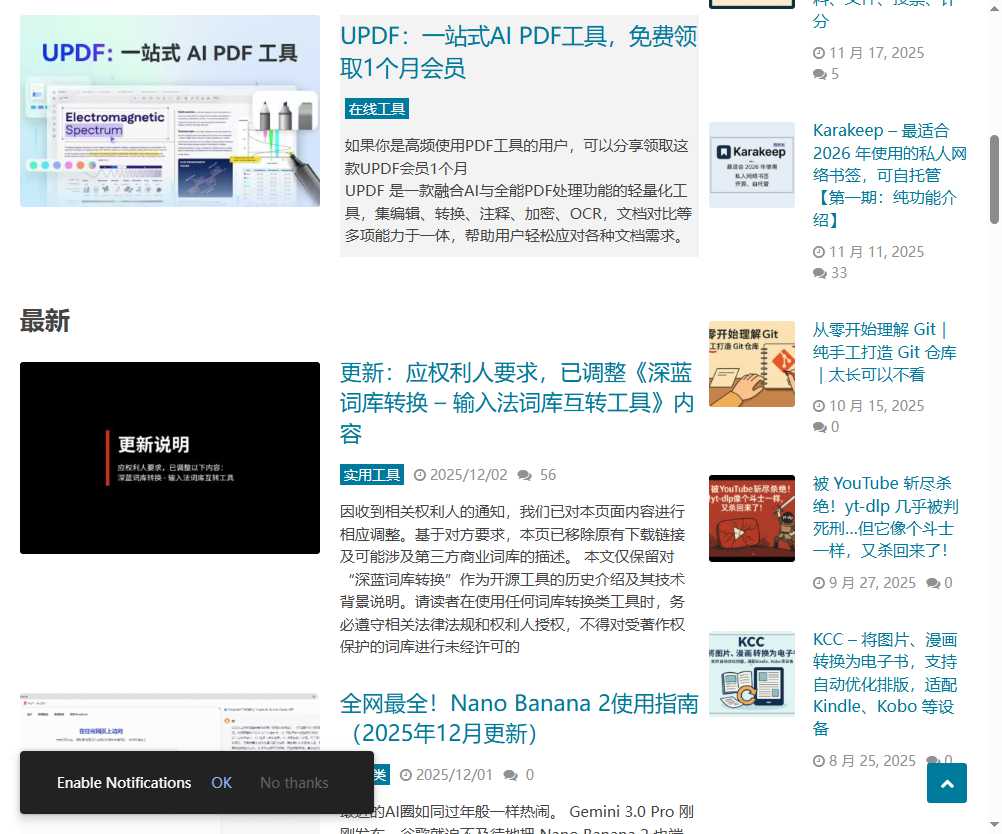Select the 实用工具 category tag
The image size is (1002, 834).
(371, 474)
